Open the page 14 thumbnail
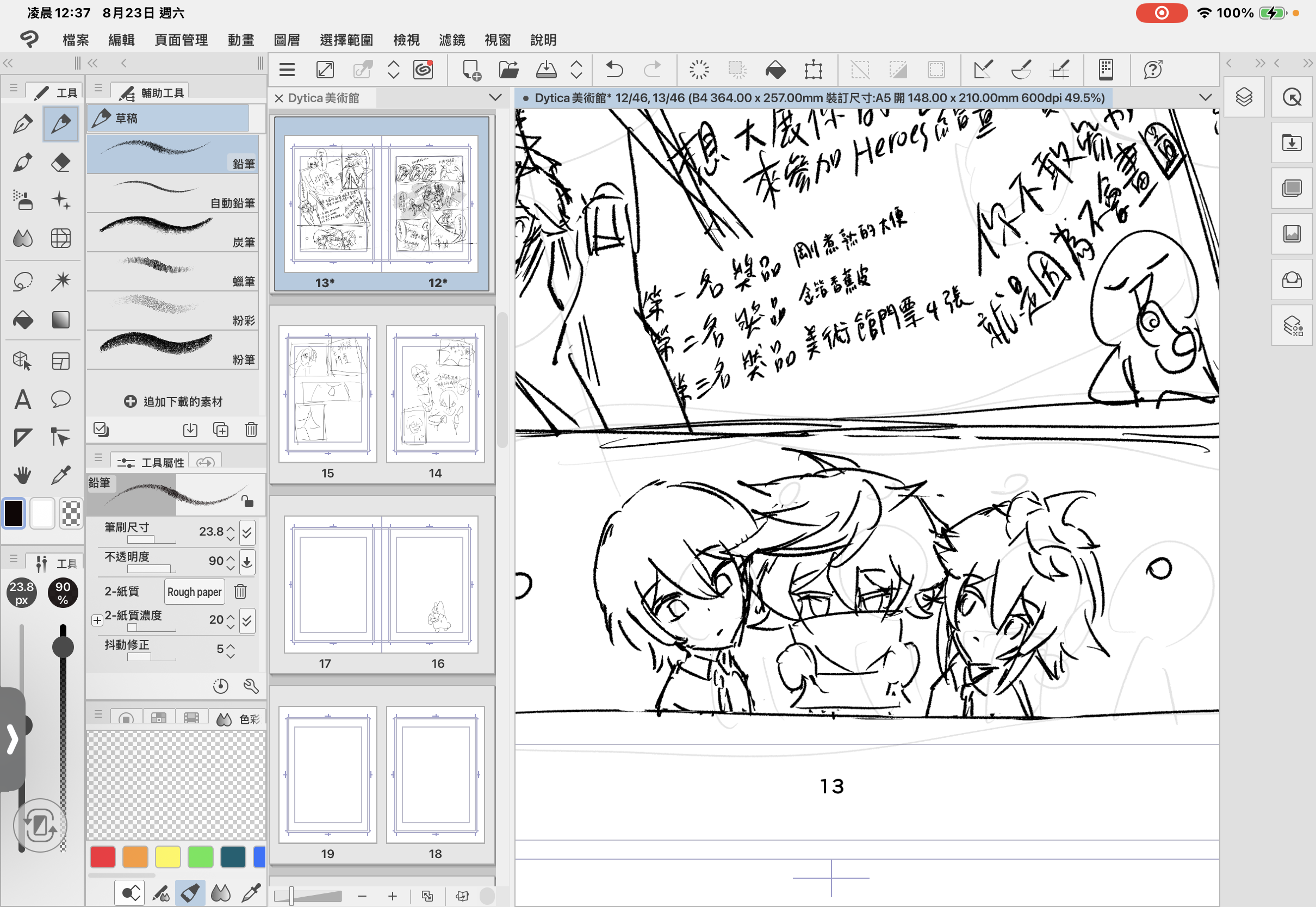Viewport: 1316px width, 907px height. click(435, 394)
